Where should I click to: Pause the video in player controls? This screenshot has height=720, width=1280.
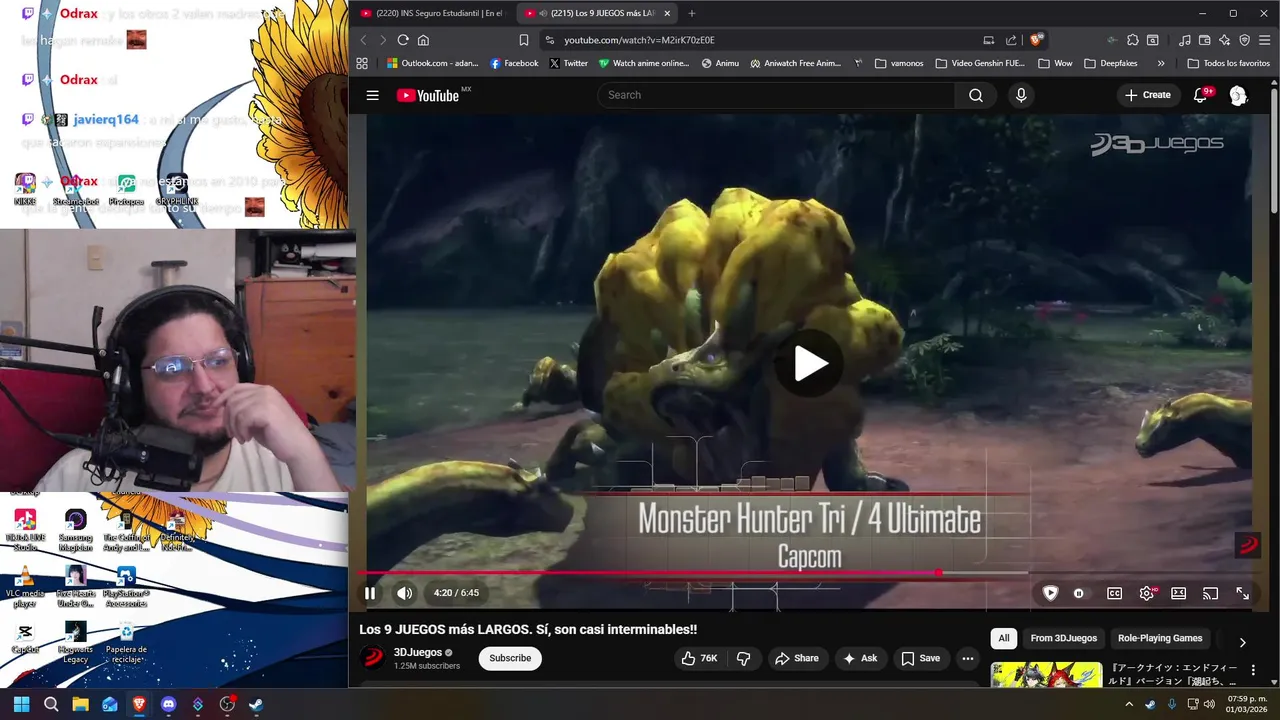370,593
